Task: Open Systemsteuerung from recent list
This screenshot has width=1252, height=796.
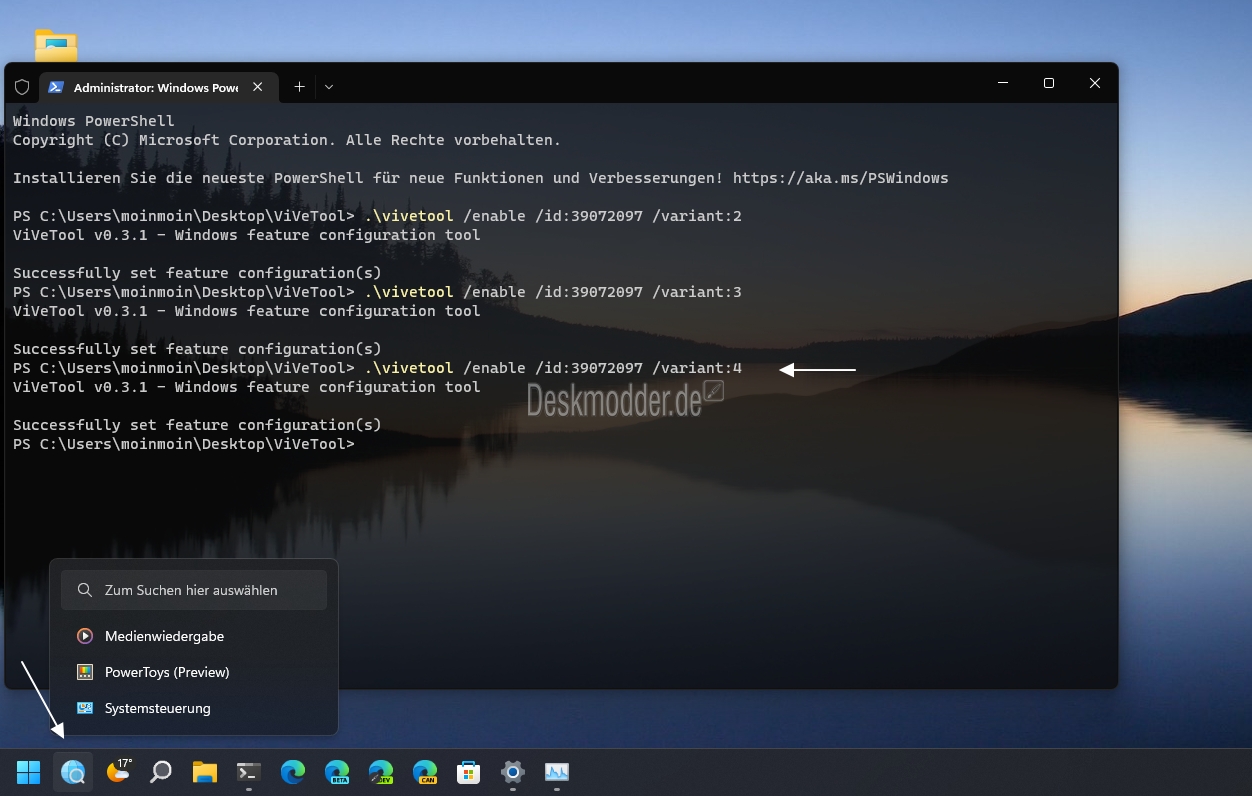Action: [x=194, y=708]
